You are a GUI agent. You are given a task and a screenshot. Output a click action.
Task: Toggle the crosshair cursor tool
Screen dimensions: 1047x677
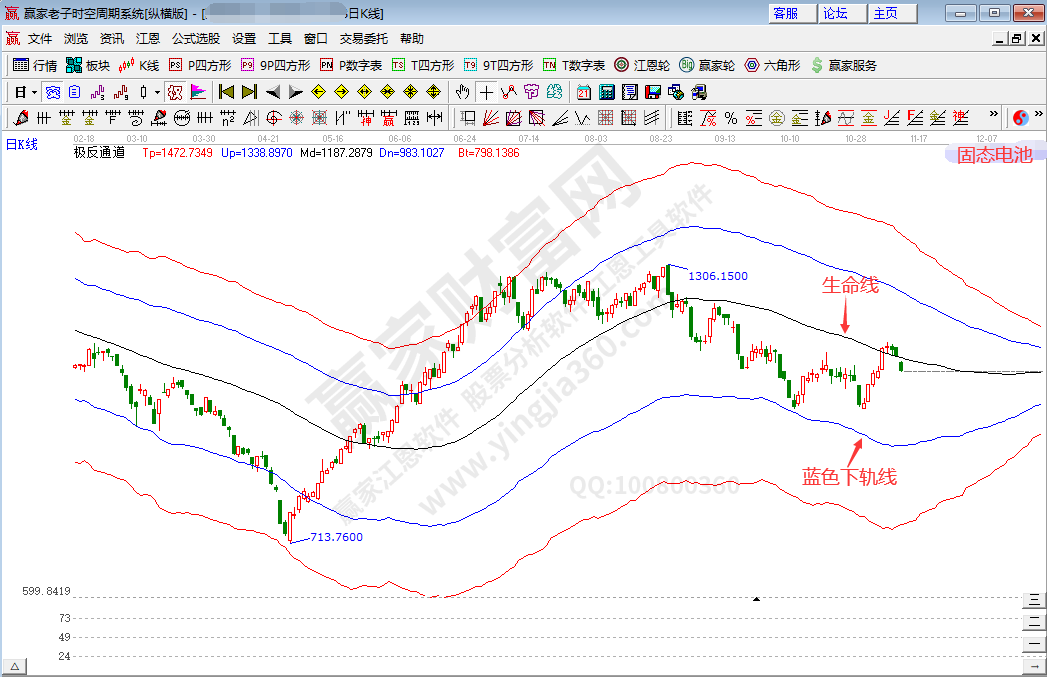click(x=486, y=92)
